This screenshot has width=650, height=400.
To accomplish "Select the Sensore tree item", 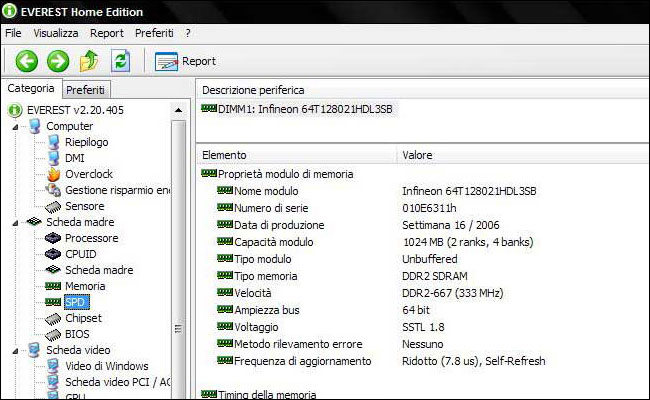I will (x=84, y=206).
